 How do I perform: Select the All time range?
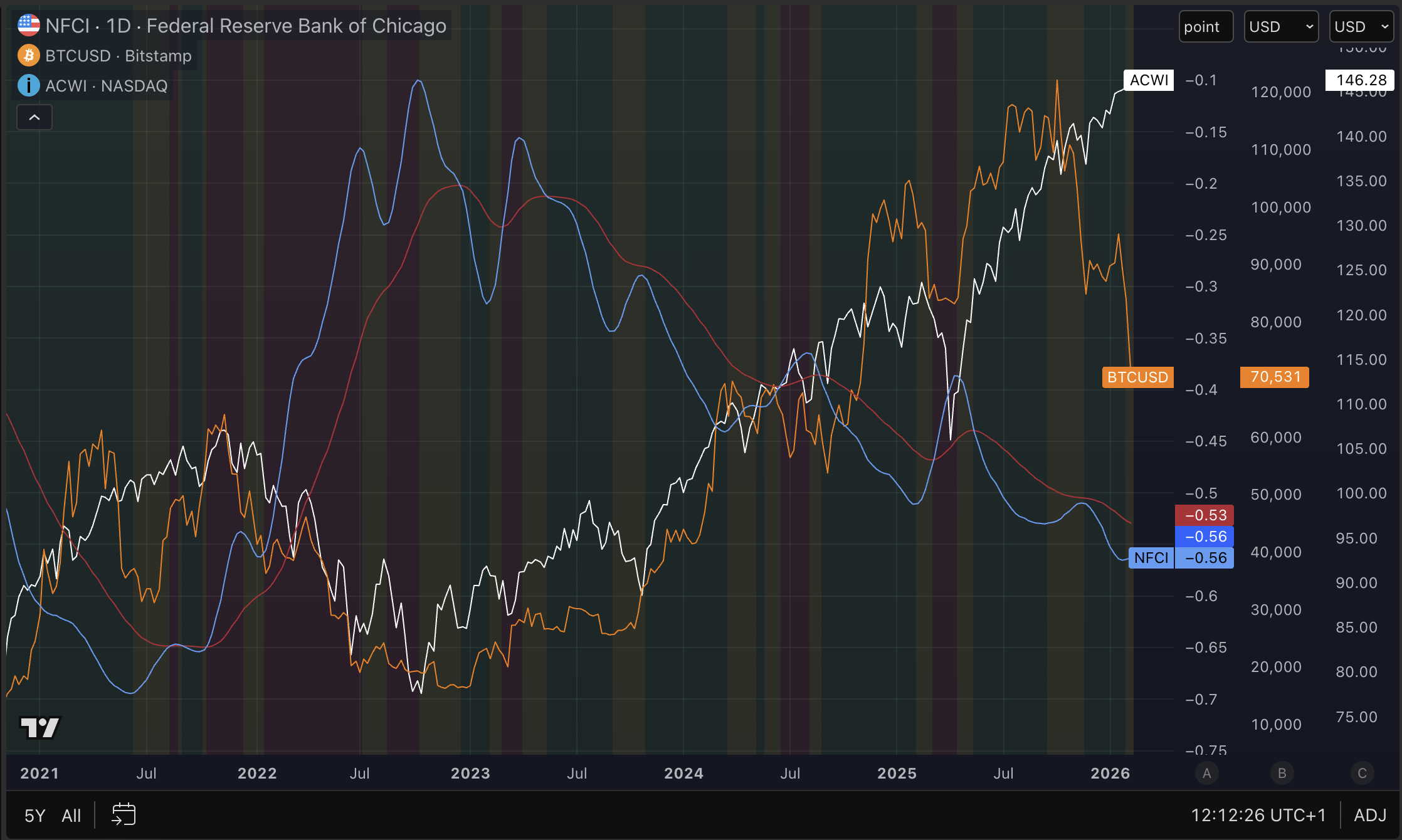[71, 816]
